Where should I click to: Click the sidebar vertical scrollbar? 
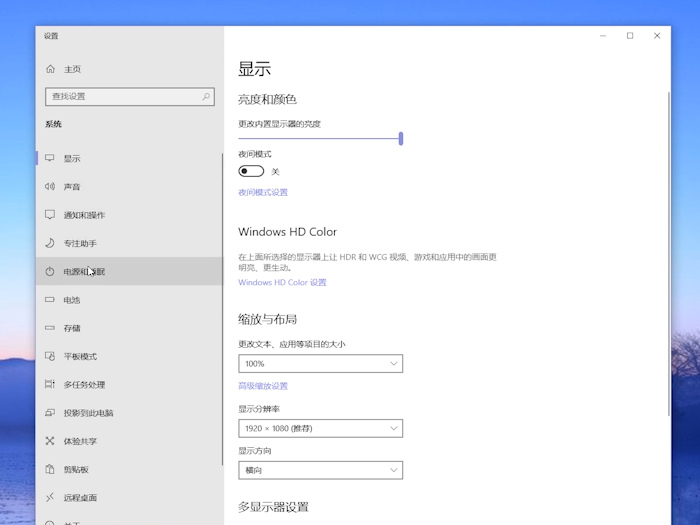click(222, 309)
